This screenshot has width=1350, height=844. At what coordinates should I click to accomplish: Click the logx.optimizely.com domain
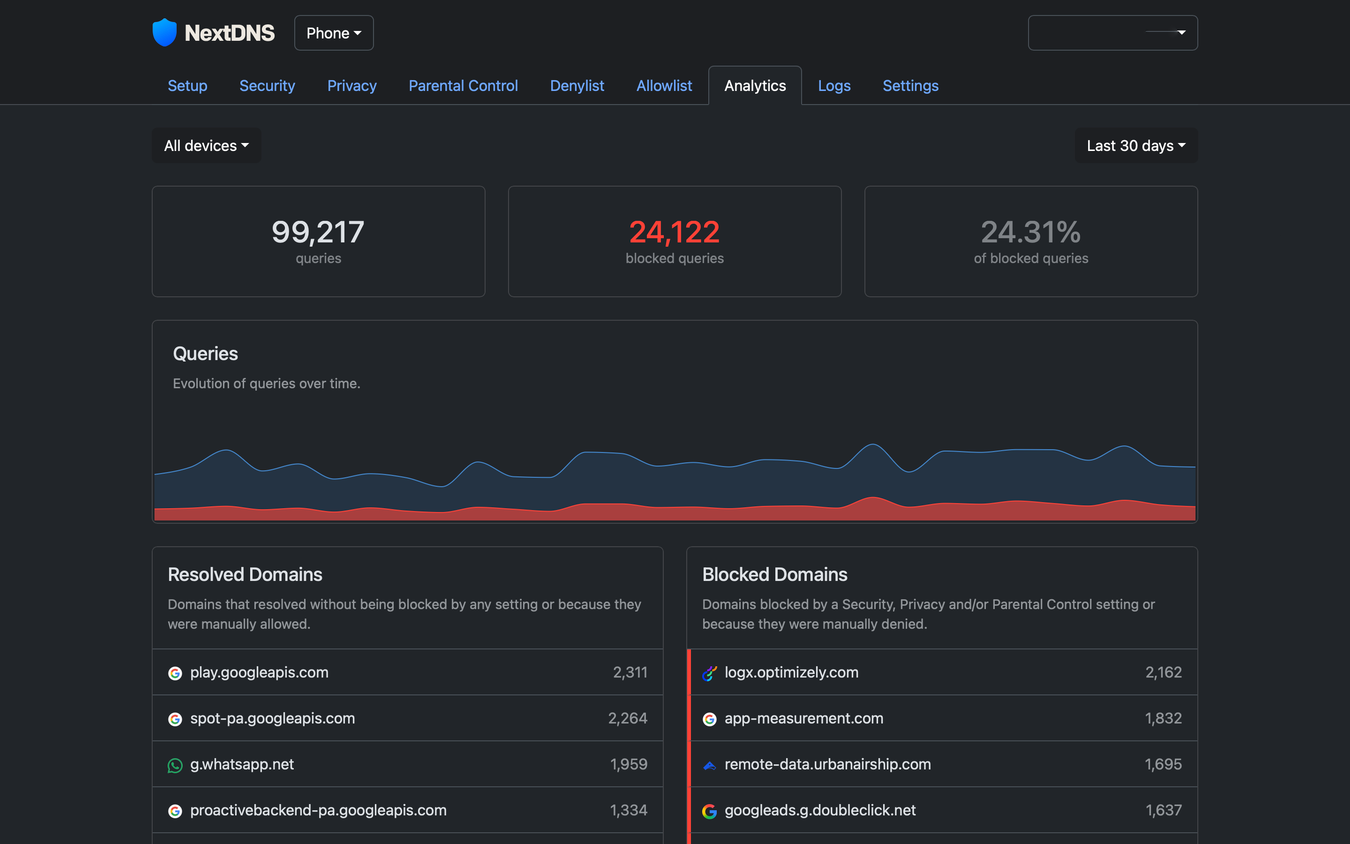tap(791, 673)
